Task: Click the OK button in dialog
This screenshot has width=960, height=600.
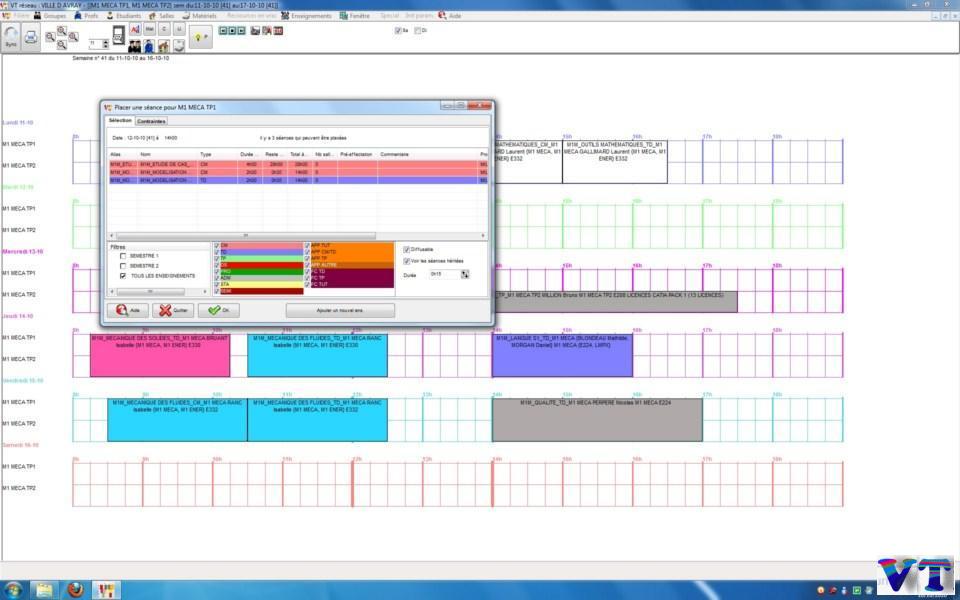Action: pyautogui.click(x=218, y=310)
